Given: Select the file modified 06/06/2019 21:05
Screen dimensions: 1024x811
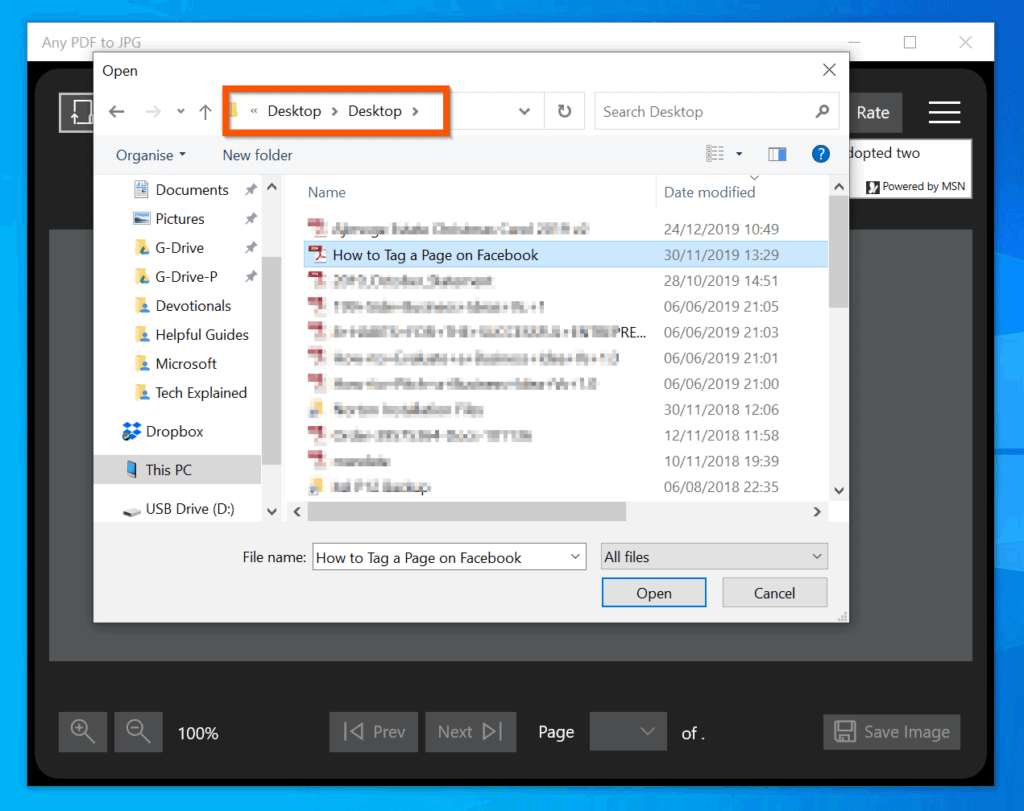Looking at the screenshot, I should pos(566,306).
